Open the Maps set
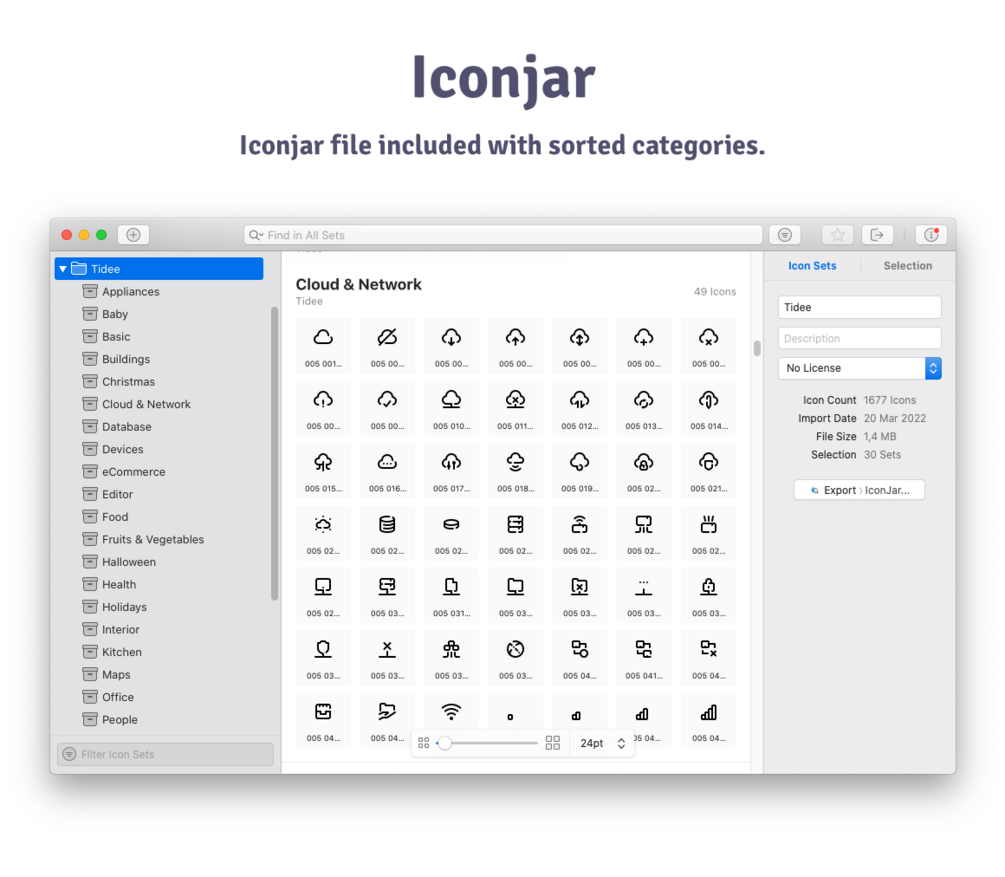Viewport: 1005px width, 877px height. (116, 674)
